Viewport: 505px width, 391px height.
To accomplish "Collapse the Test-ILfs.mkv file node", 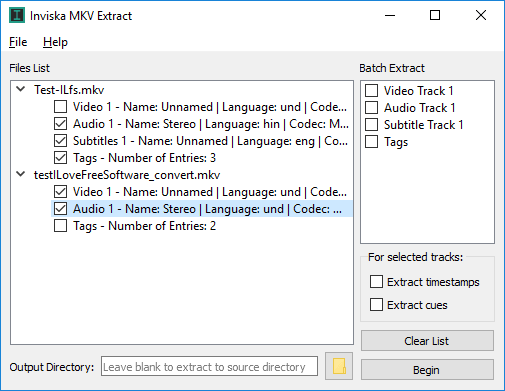I will [21, 89].
